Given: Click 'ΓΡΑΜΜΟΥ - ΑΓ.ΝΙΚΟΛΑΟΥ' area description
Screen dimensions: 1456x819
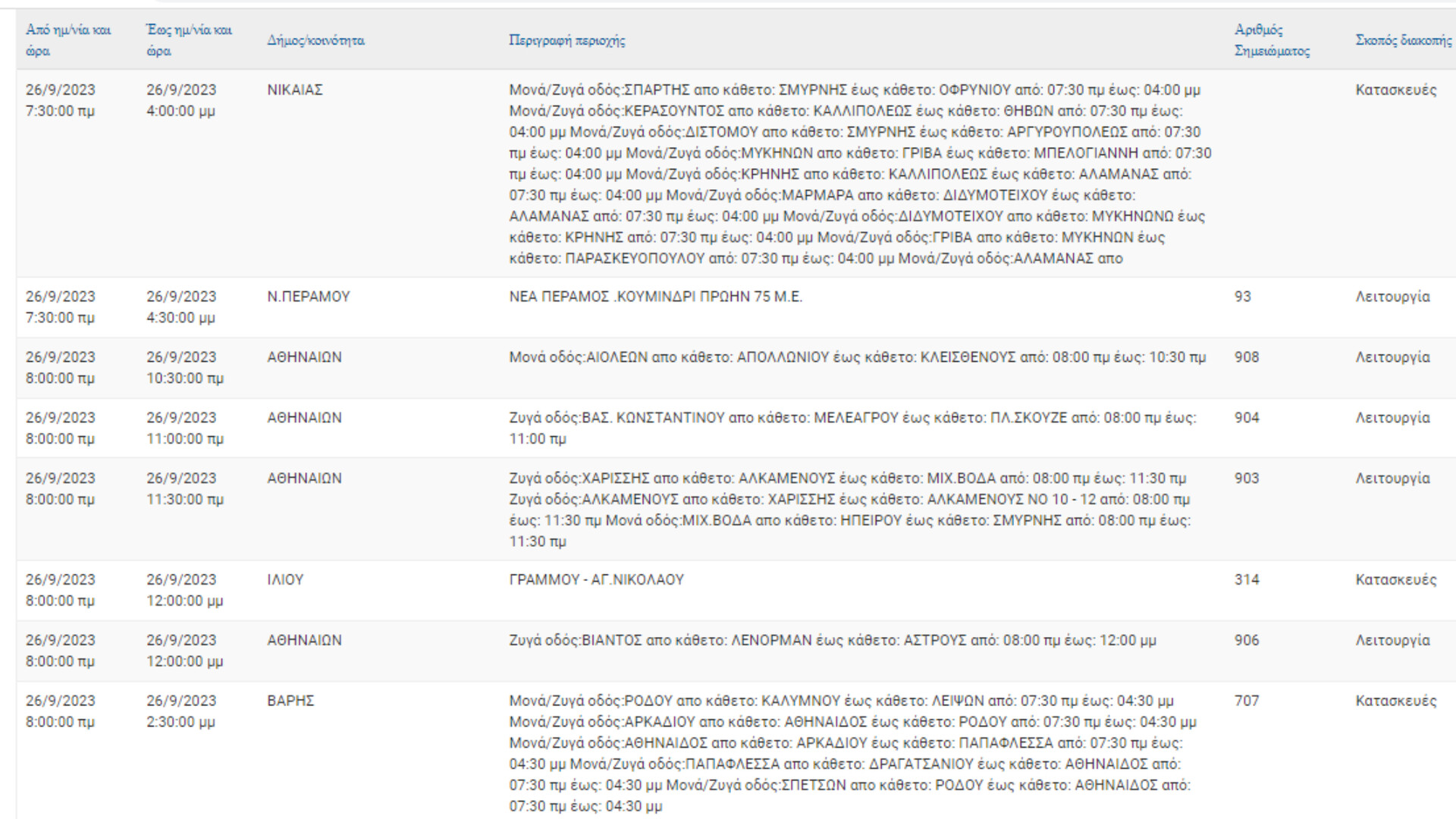Looking at the screenshot, I should [x=596, y=579].
